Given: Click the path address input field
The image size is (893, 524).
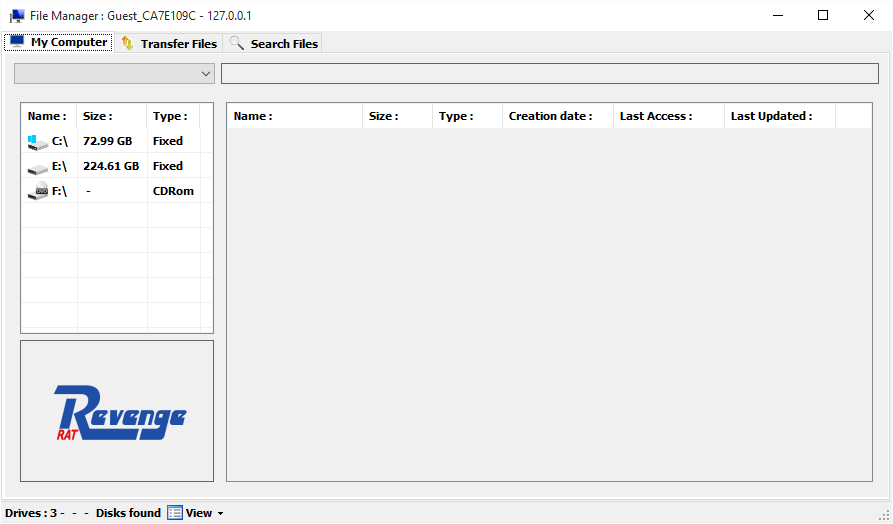Looking at the screenshot, I should click(550, 73).
